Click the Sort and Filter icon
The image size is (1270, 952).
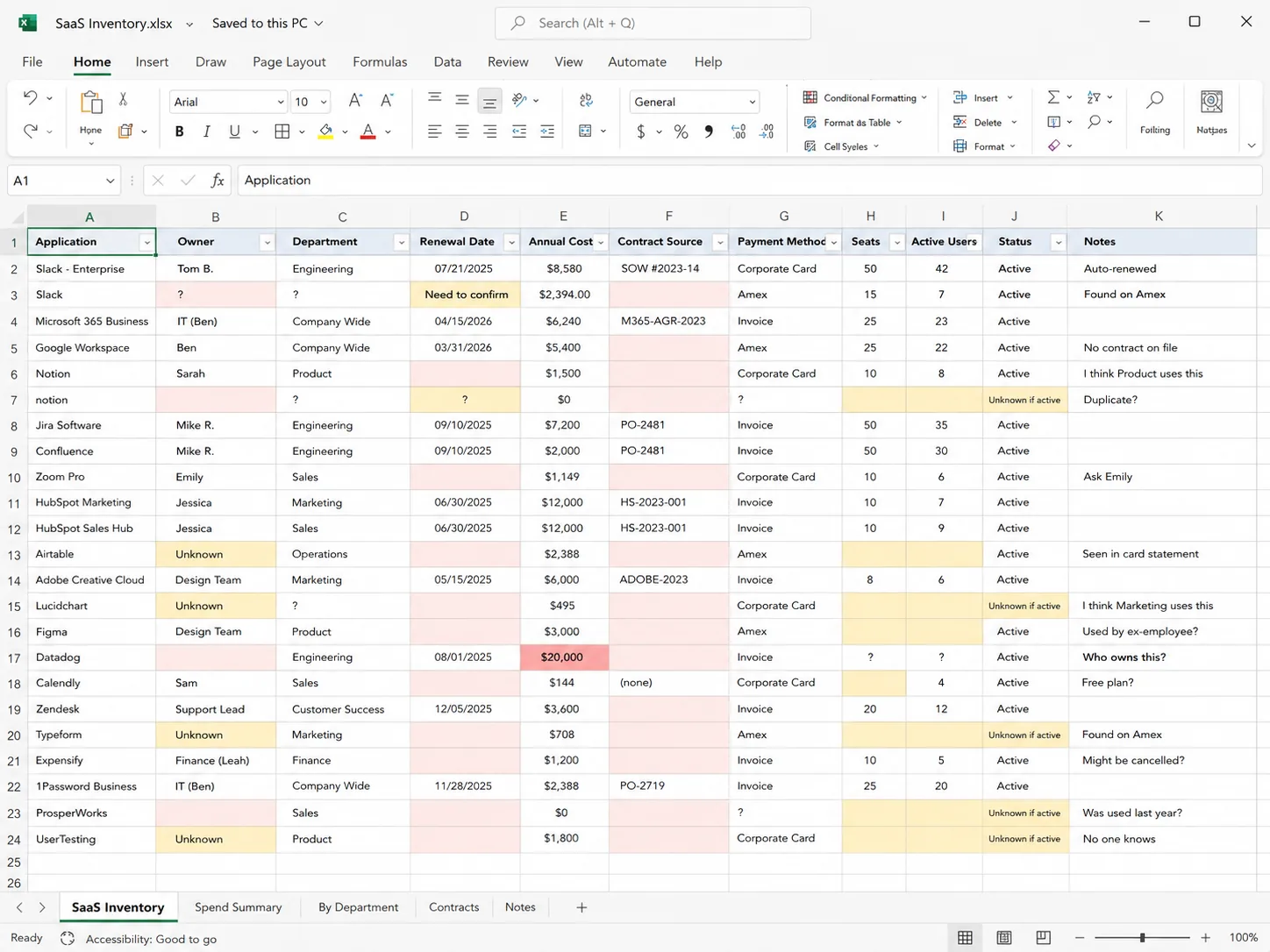[1094, 97]
